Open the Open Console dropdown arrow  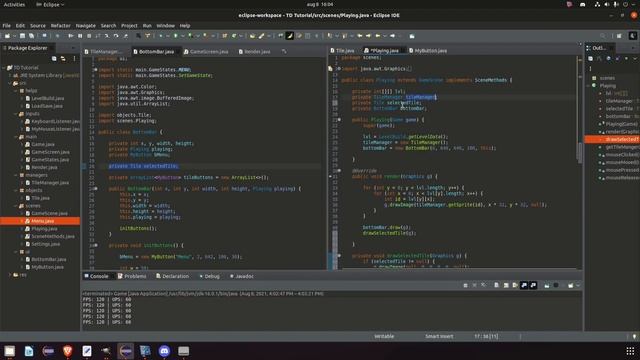(x=577, y=285)
